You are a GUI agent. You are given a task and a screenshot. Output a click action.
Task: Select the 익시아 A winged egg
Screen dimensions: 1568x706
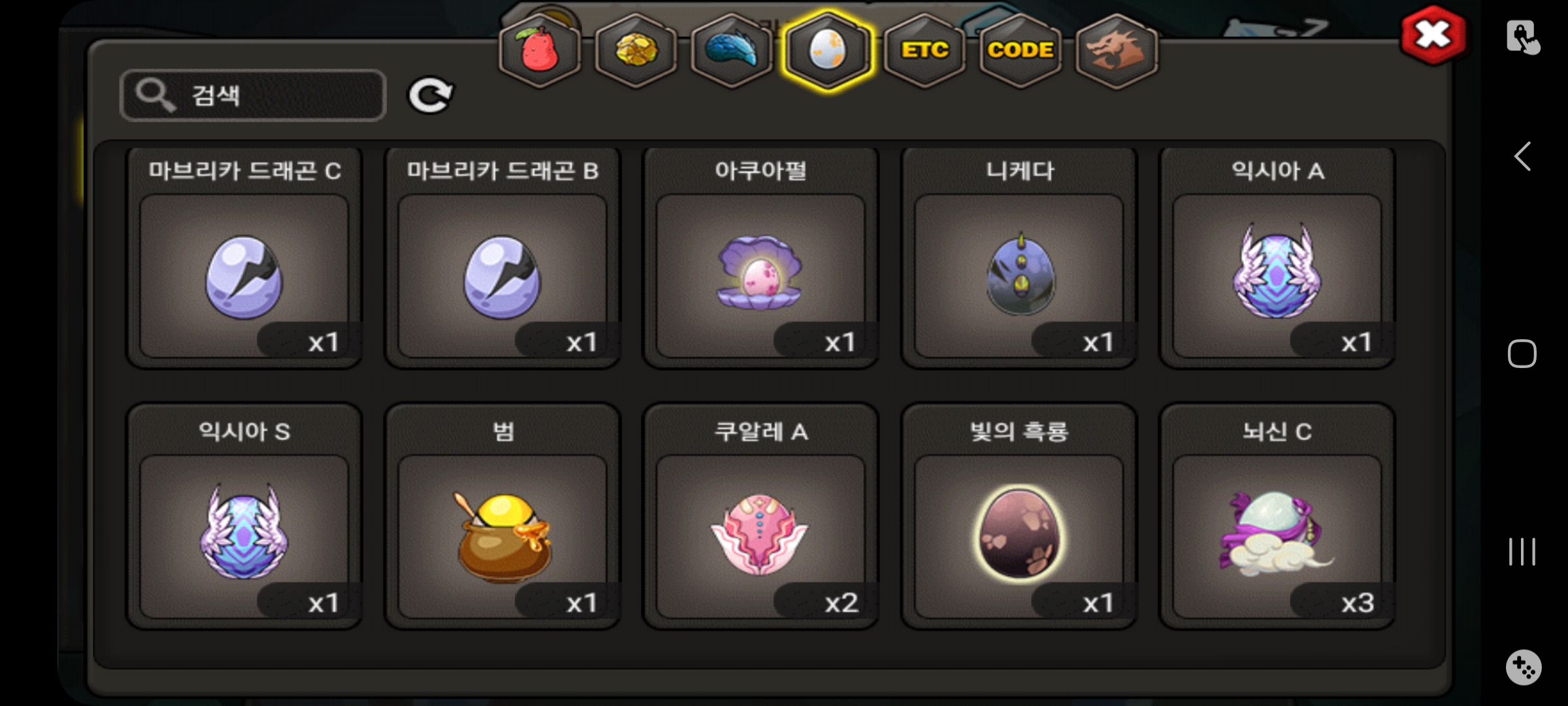[1277, 258]
